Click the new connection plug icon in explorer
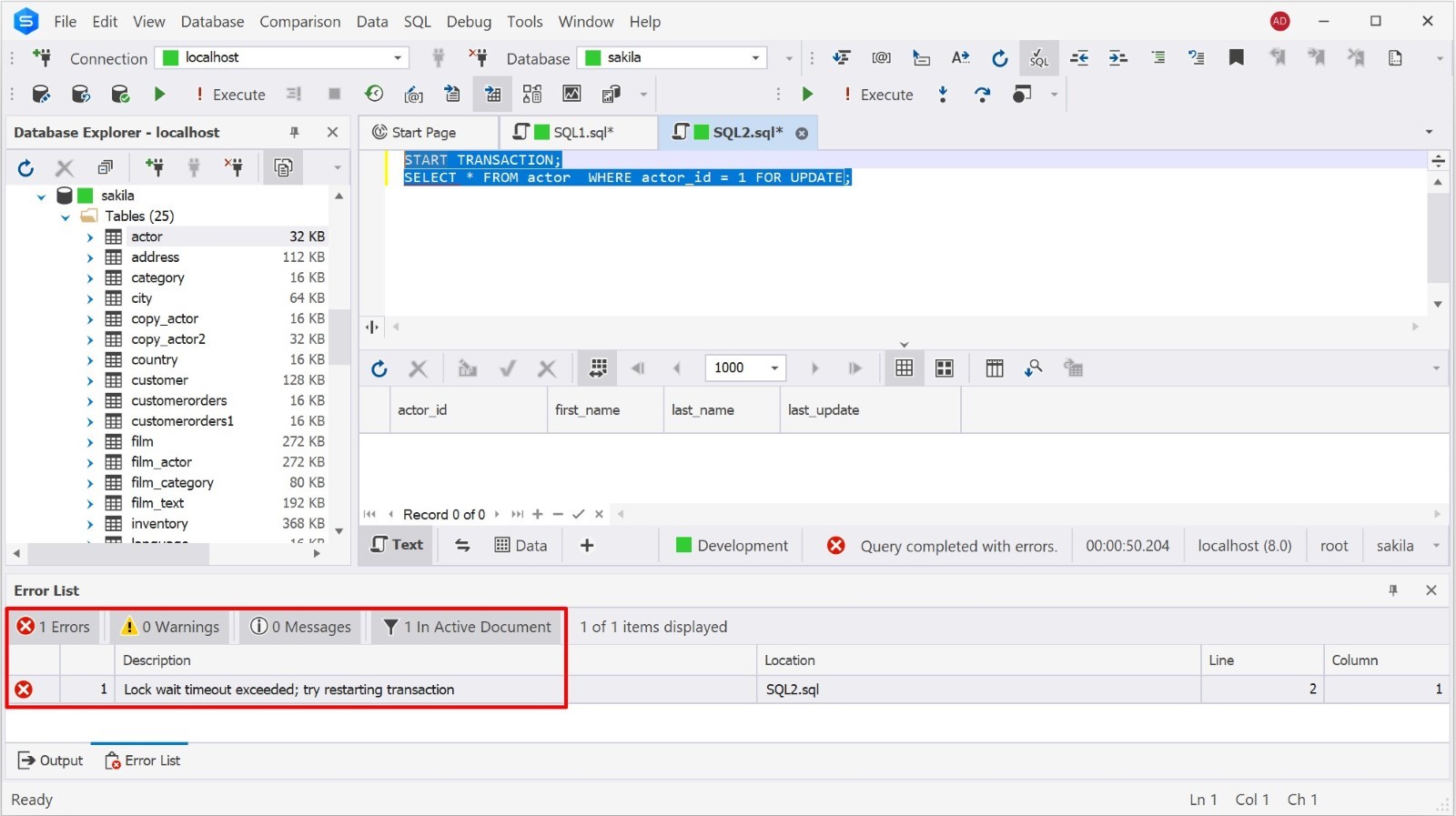This screenshot has height=816, width=1456. [155, 167]
